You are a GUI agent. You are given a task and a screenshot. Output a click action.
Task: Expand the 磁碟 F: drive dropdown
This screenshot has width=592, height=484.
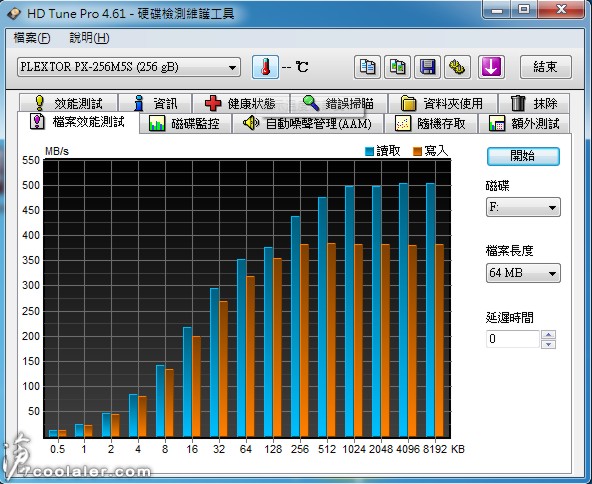click(x=523, y=207)
